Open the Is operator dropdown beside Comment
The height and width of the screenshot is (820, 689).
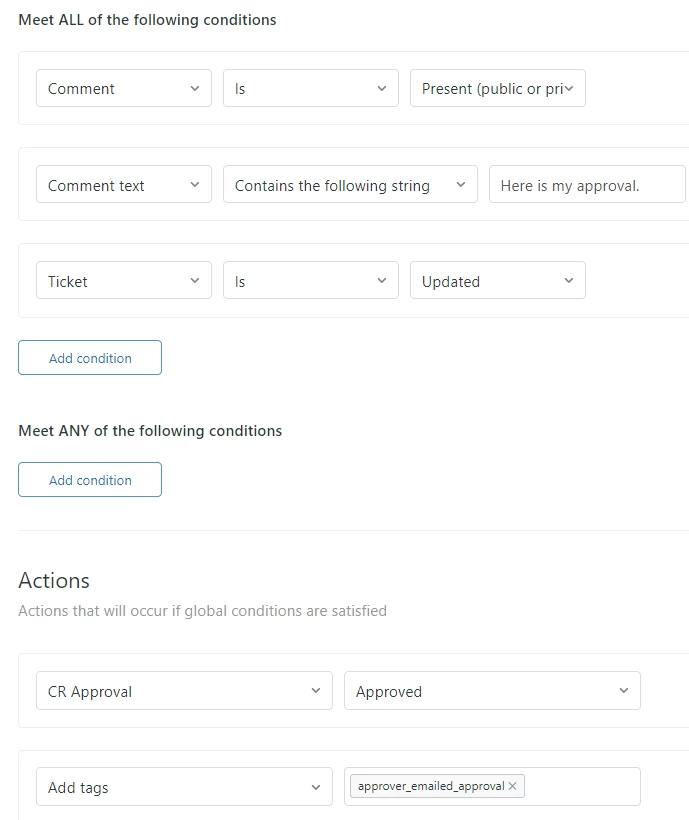pos(310,88)
